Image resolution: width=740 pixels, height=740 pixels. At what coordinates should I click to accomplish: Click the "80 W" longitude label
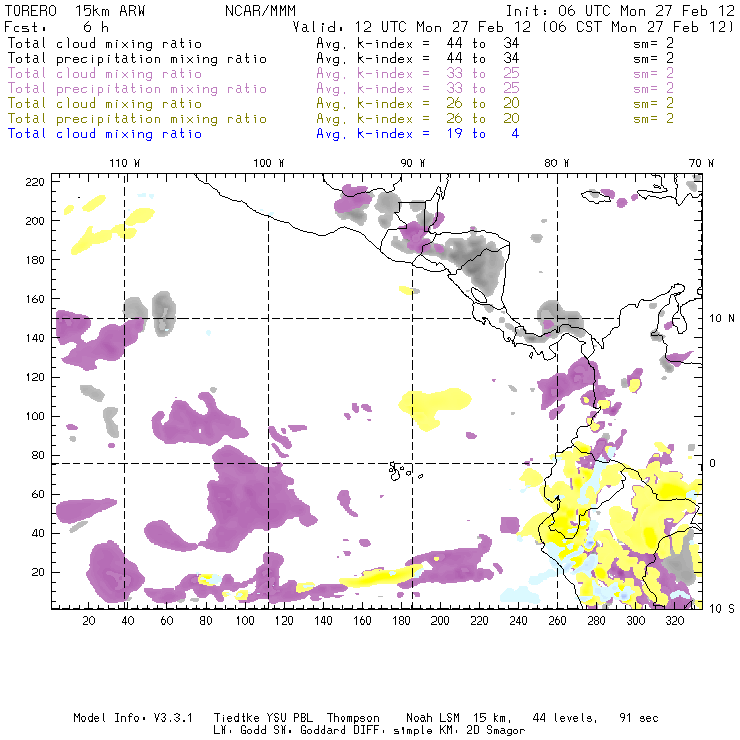[556, 163]
